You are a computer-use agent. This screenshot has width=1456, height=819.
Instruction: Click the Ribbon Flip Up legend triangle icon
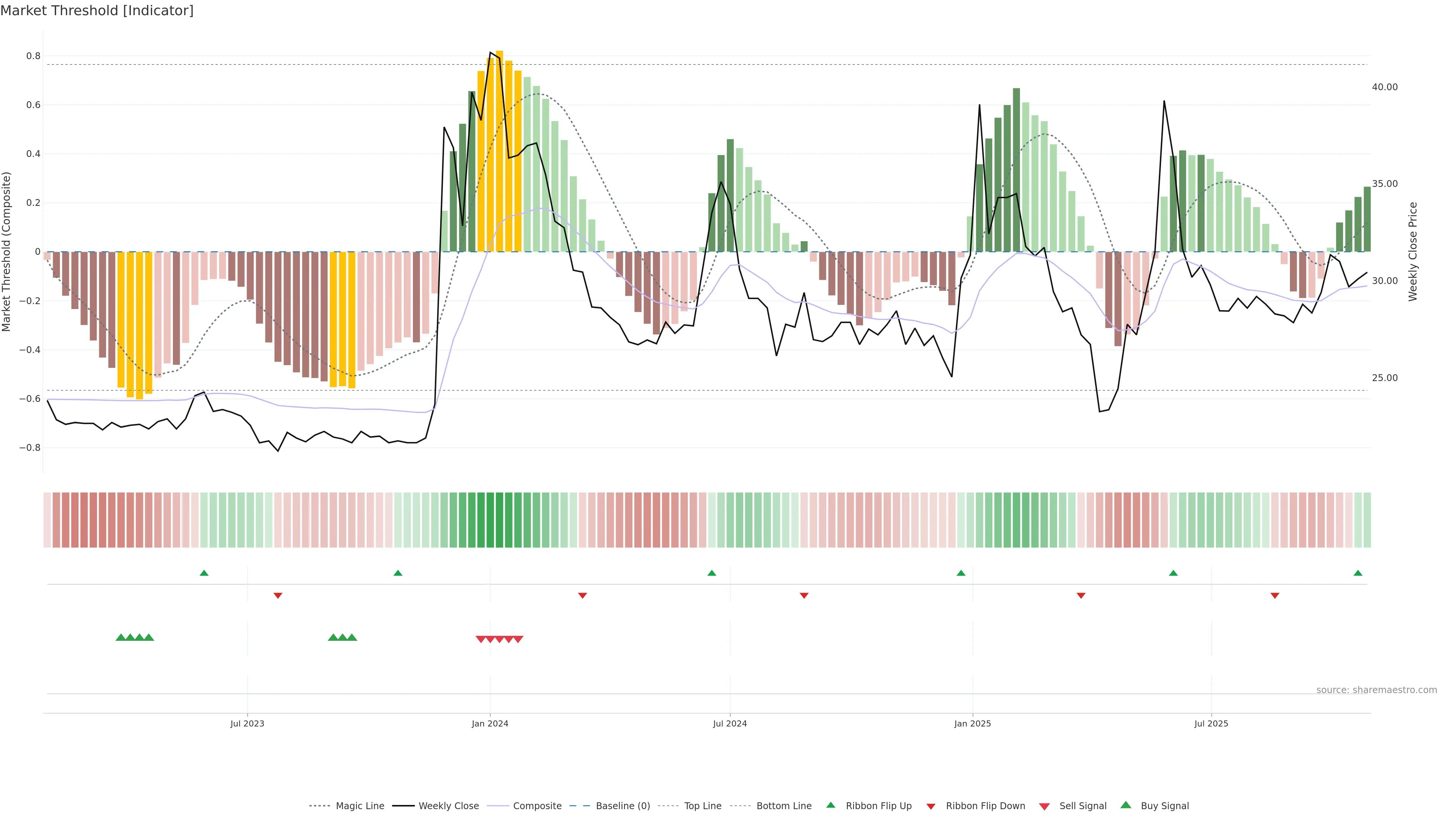coord(830,805)
